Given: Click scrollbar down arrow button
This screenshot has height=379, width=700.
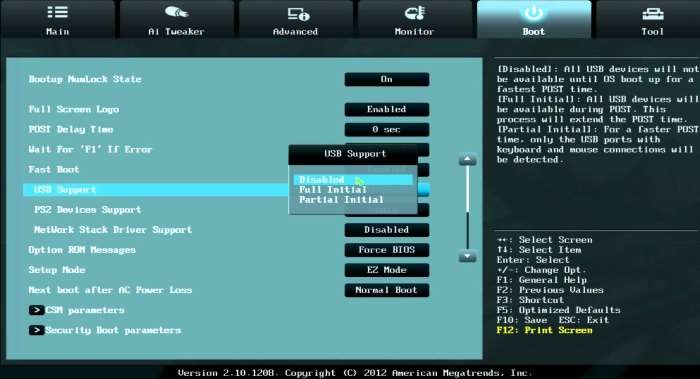Looking at the screenshot, I should [467, 256].
